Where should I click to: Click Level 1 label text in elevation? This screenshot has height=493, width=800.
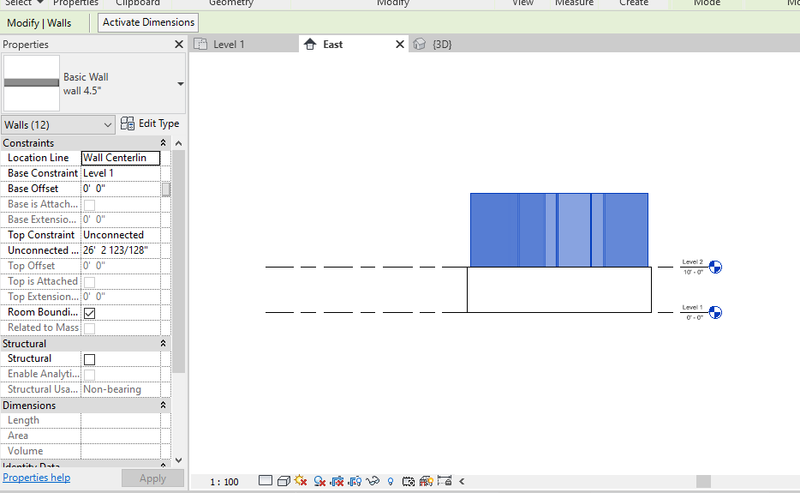coord(693,307)
